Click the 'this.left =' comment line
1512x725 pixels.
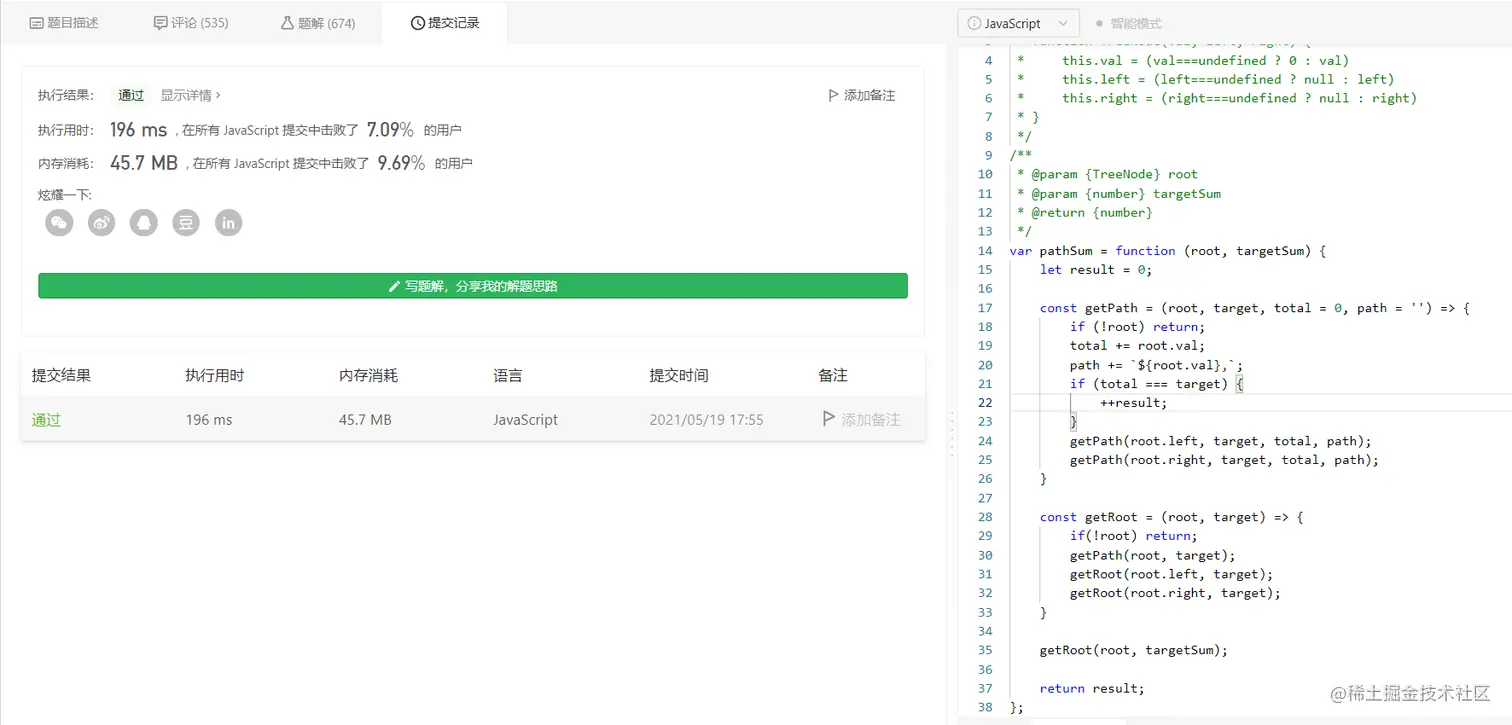click(1228, 80)
